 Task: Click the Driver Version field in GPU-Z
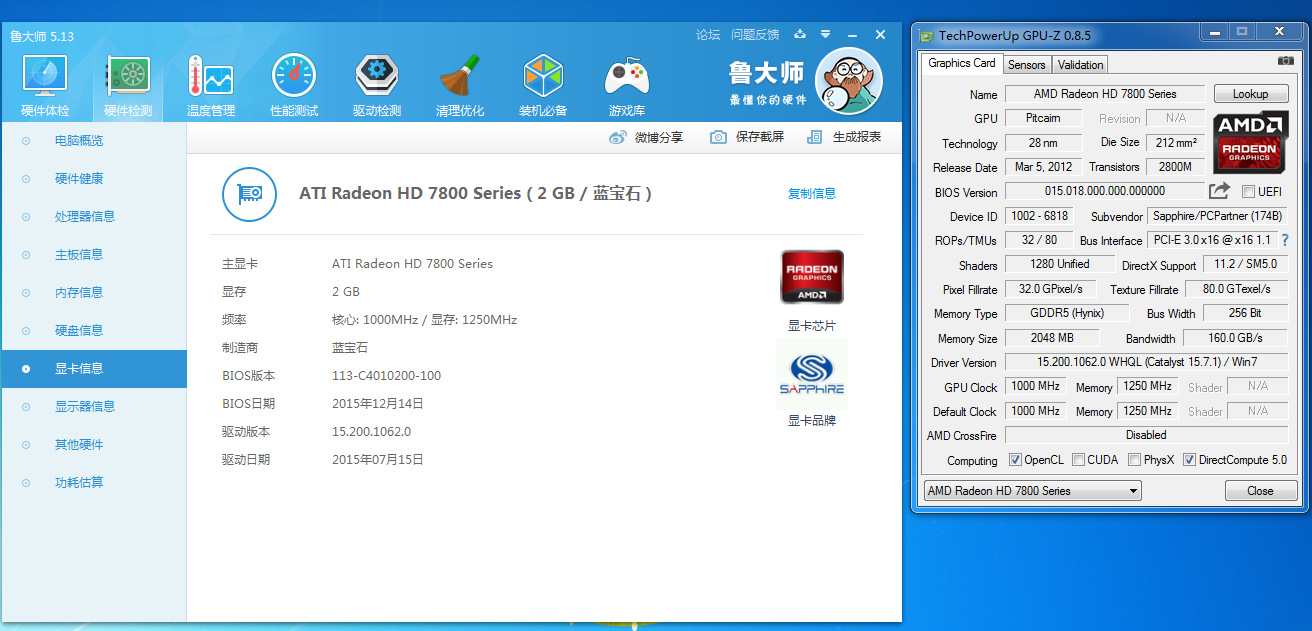click(1146, 362)
